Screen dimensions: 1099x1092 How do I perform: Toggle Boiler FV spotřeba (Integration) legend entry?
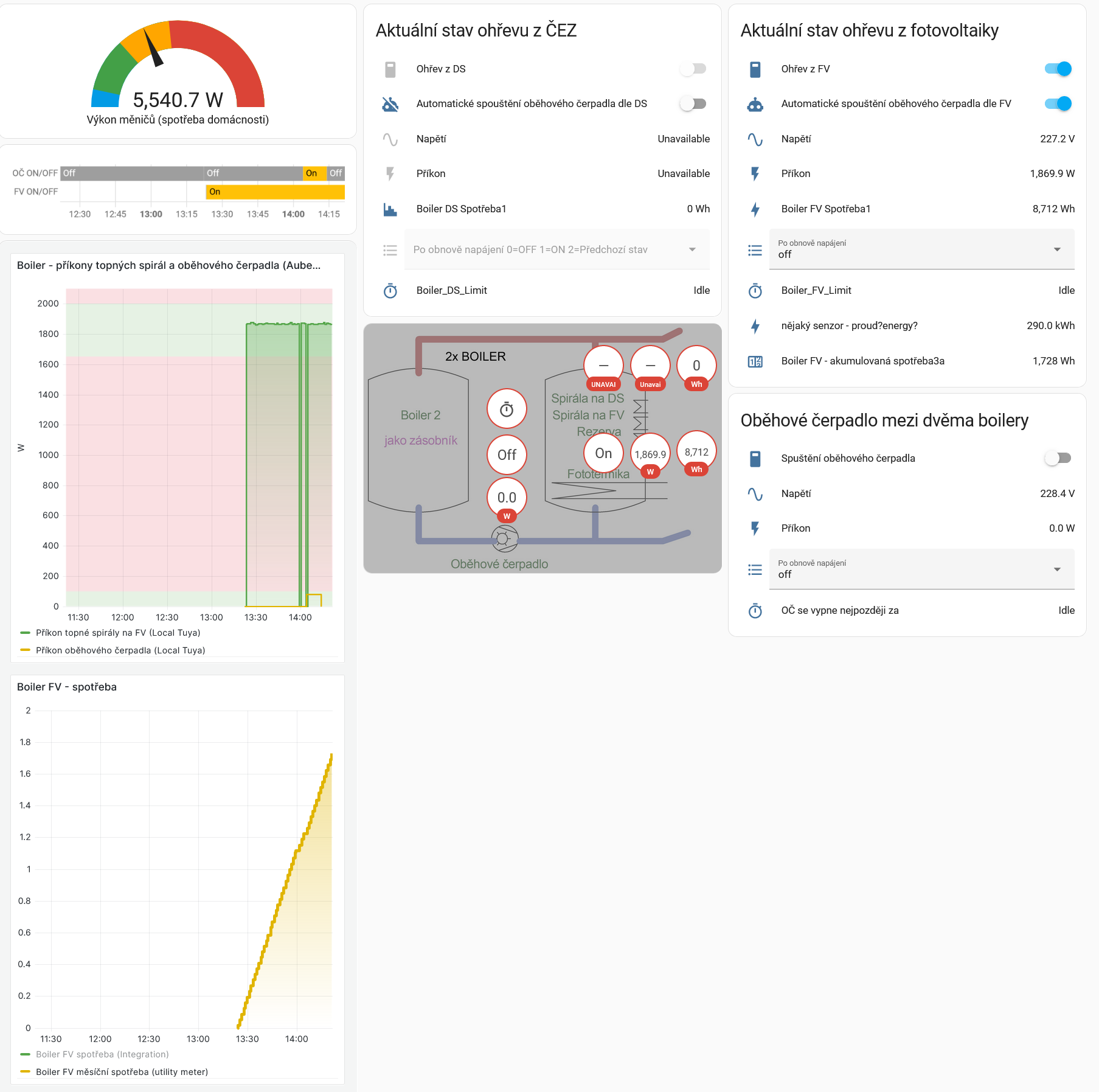pos(102,1054)
